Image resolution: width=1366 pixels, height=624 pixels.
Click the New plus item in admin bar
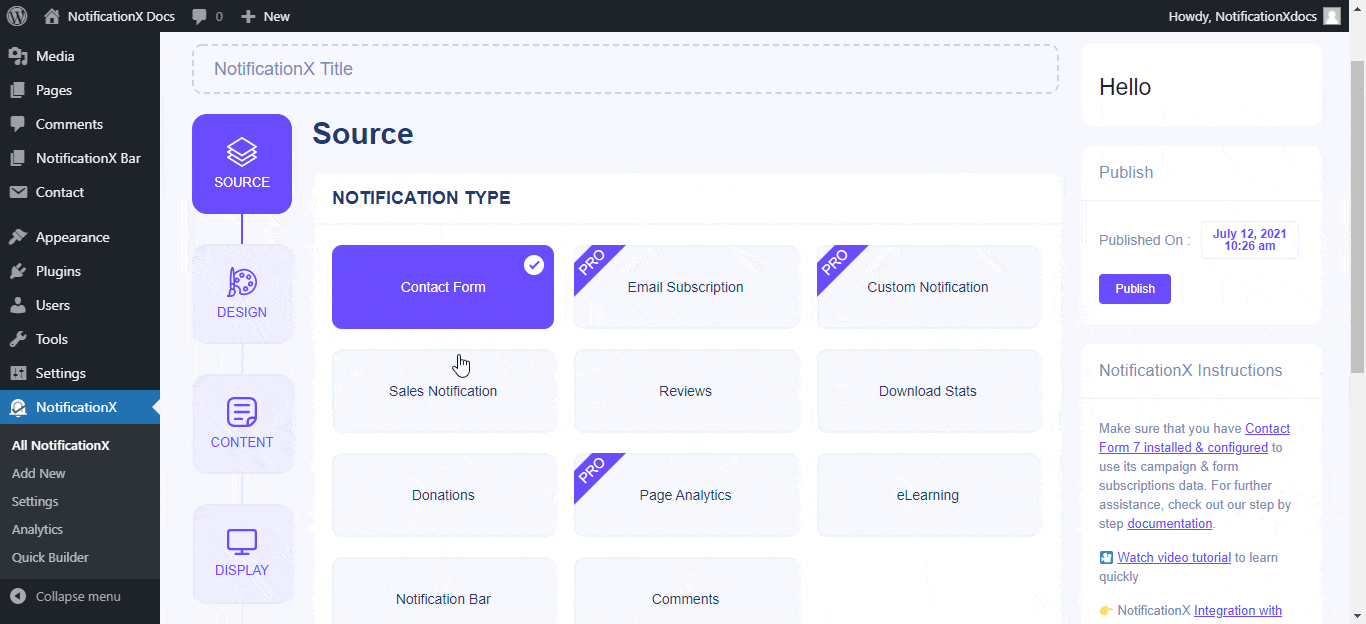(x=265, y=16)
